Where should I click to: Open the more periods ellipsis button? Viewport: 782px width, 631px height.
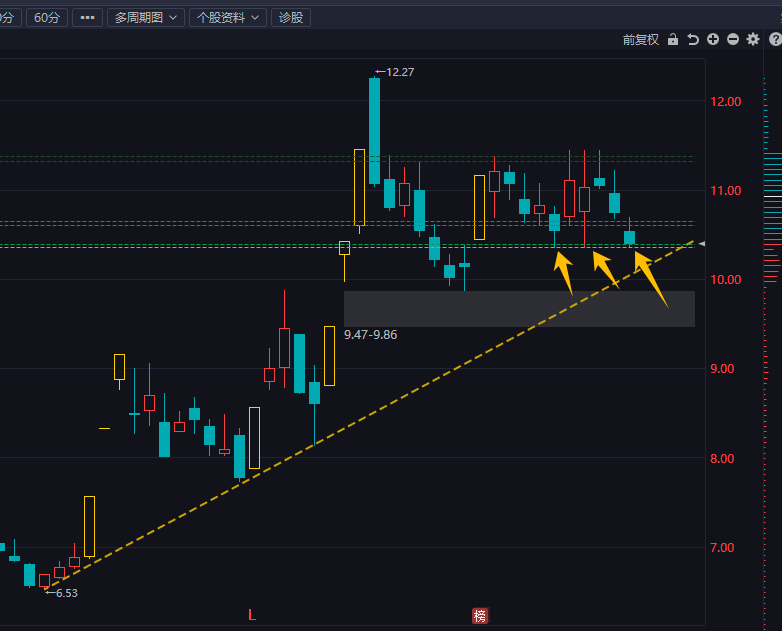click(88, 18)
